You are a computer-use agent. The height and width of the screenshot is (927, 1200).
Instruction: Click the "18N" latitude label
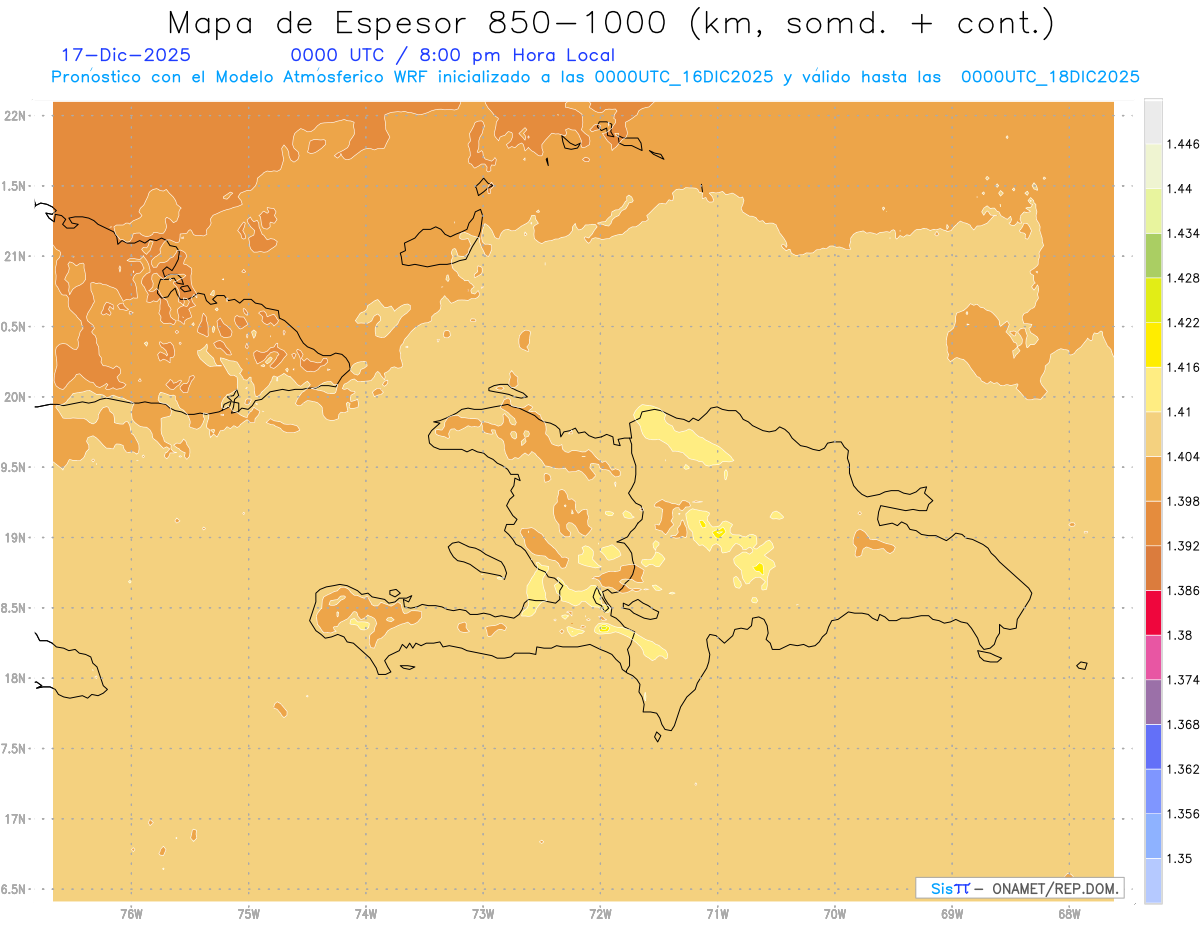[x=15, y=678]
